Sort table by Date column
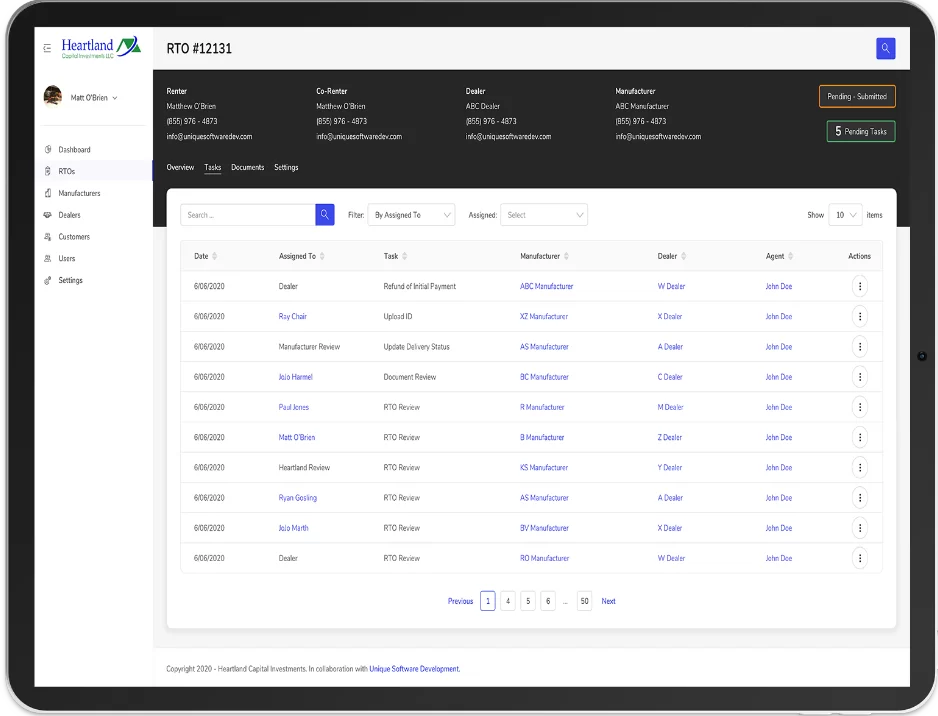938x716 pixels. pyautogui.click(x=214, y=256)
